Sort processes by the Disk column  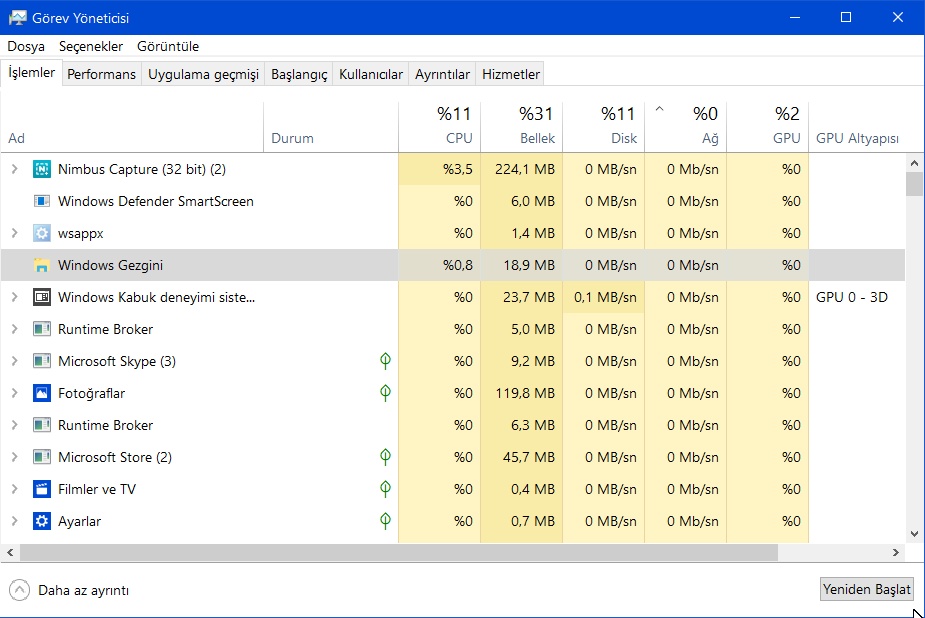click(x=603, y=126)
